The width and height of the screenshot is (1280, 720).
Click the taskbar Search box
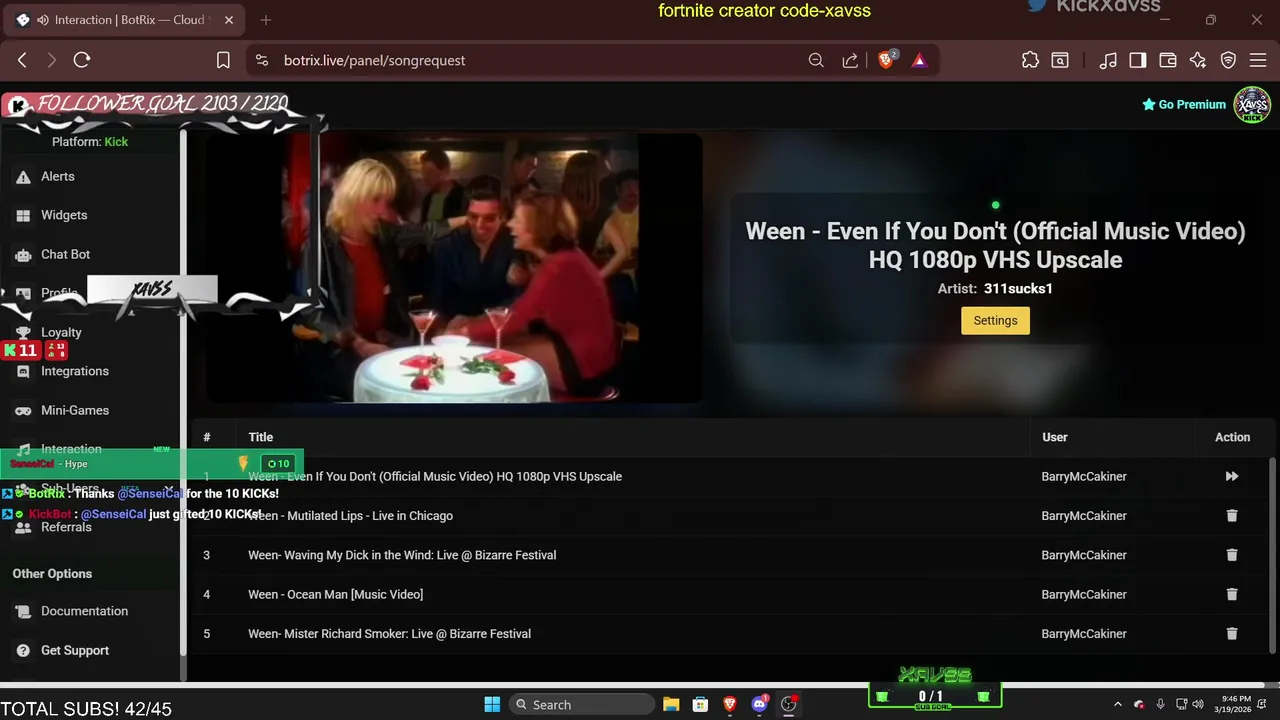click(x=582, y=704)
